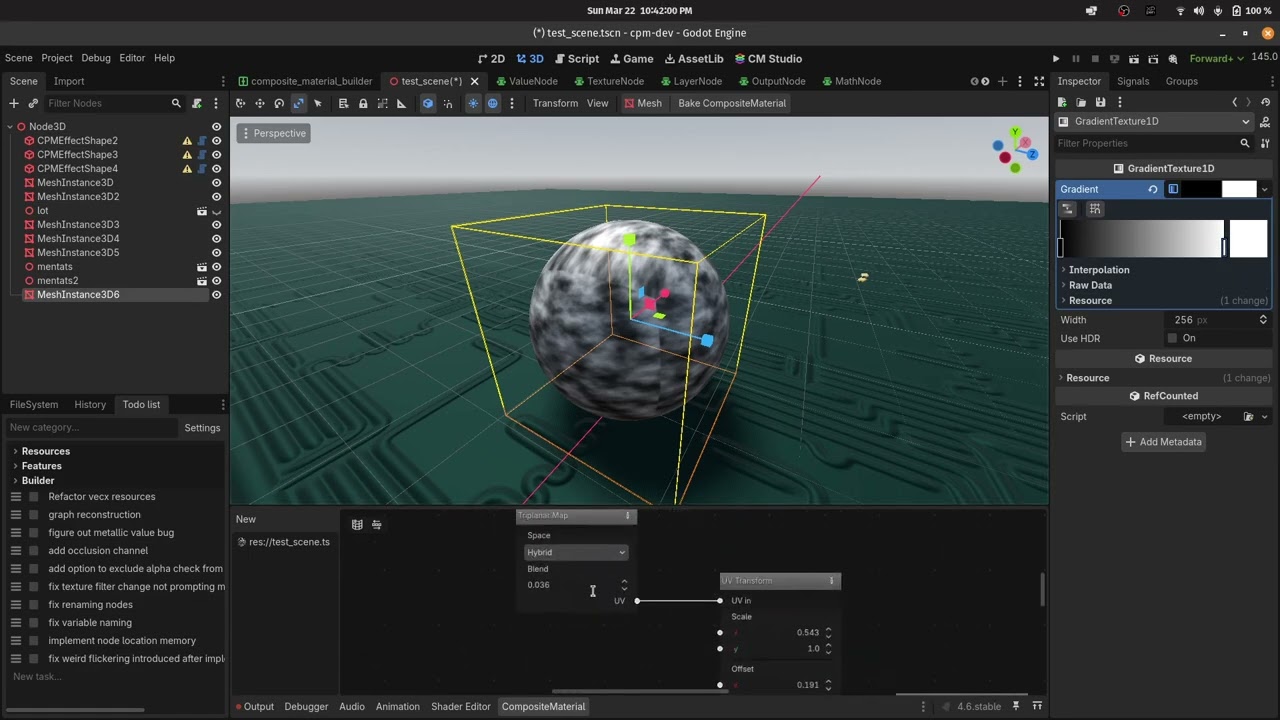Switch to the AssetLib workspace
The image size is (1280, 720).
click(x=694, y=59)
